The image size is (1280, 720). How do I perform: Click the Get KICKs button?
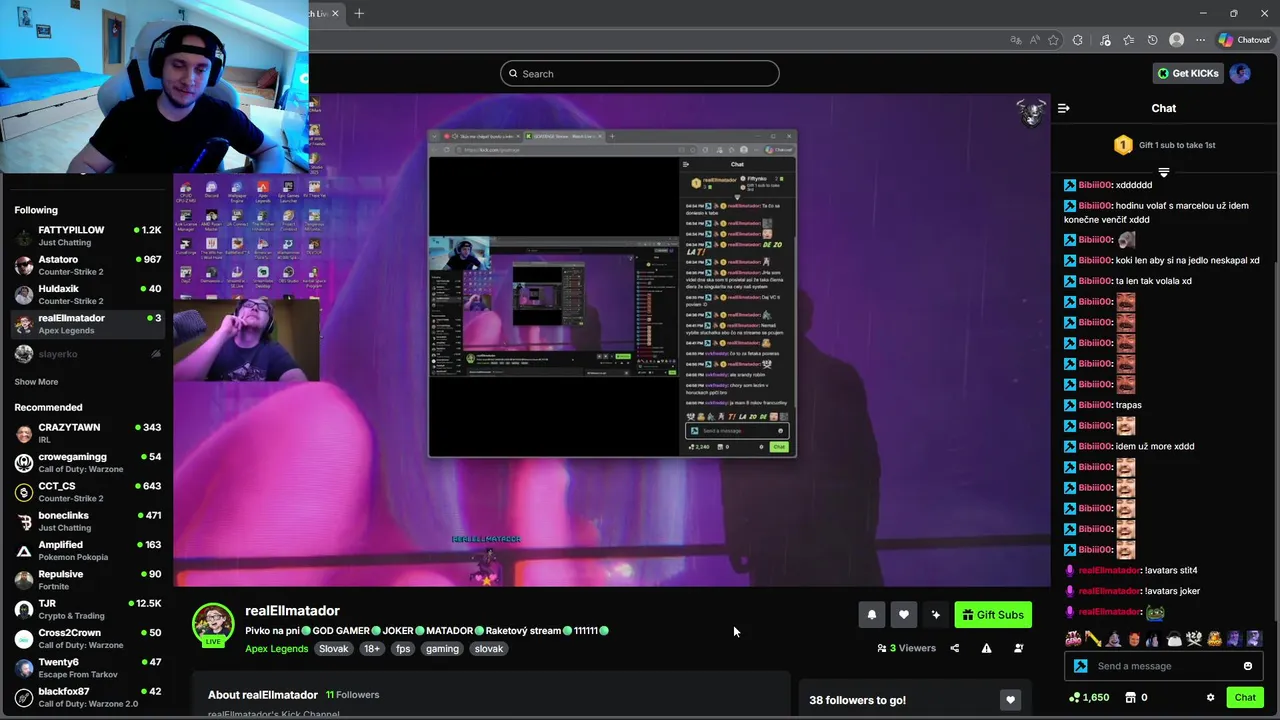coord(1188,73)
